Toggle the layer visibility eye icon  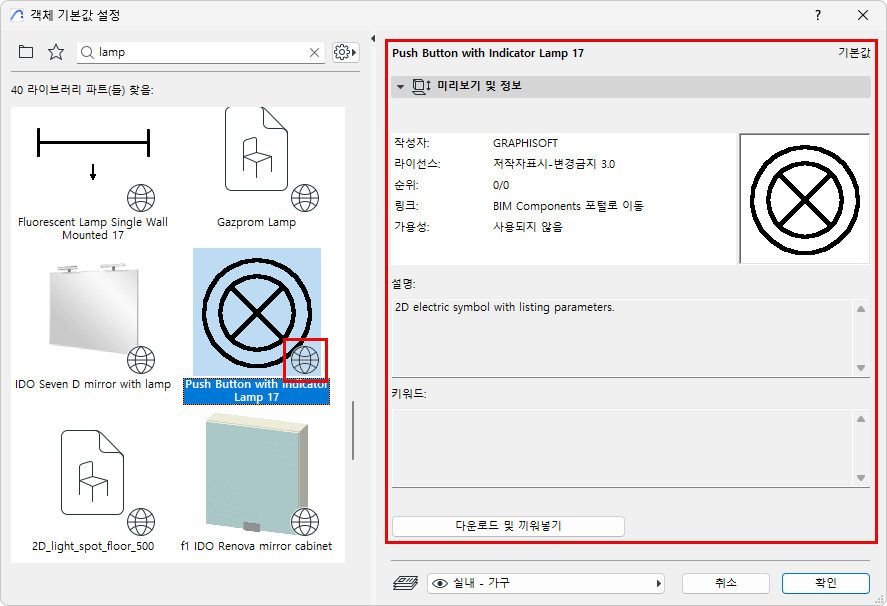pos(440,583)
